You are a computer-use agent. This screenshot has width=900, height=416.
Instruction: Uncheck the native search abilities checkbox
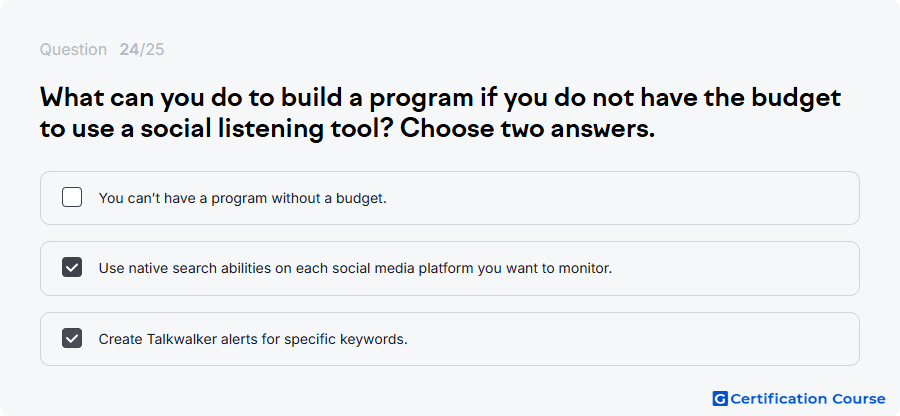[72, 267]
